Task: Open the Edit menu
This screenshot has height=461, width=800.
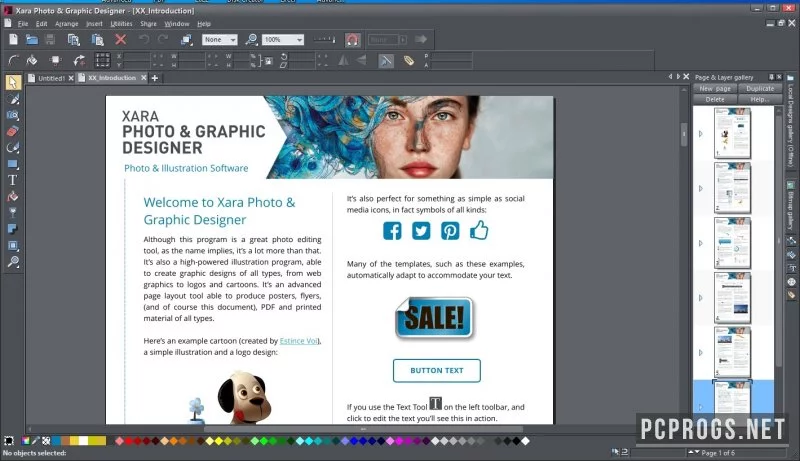Action: pyautogui.click(x=41, y=23)
